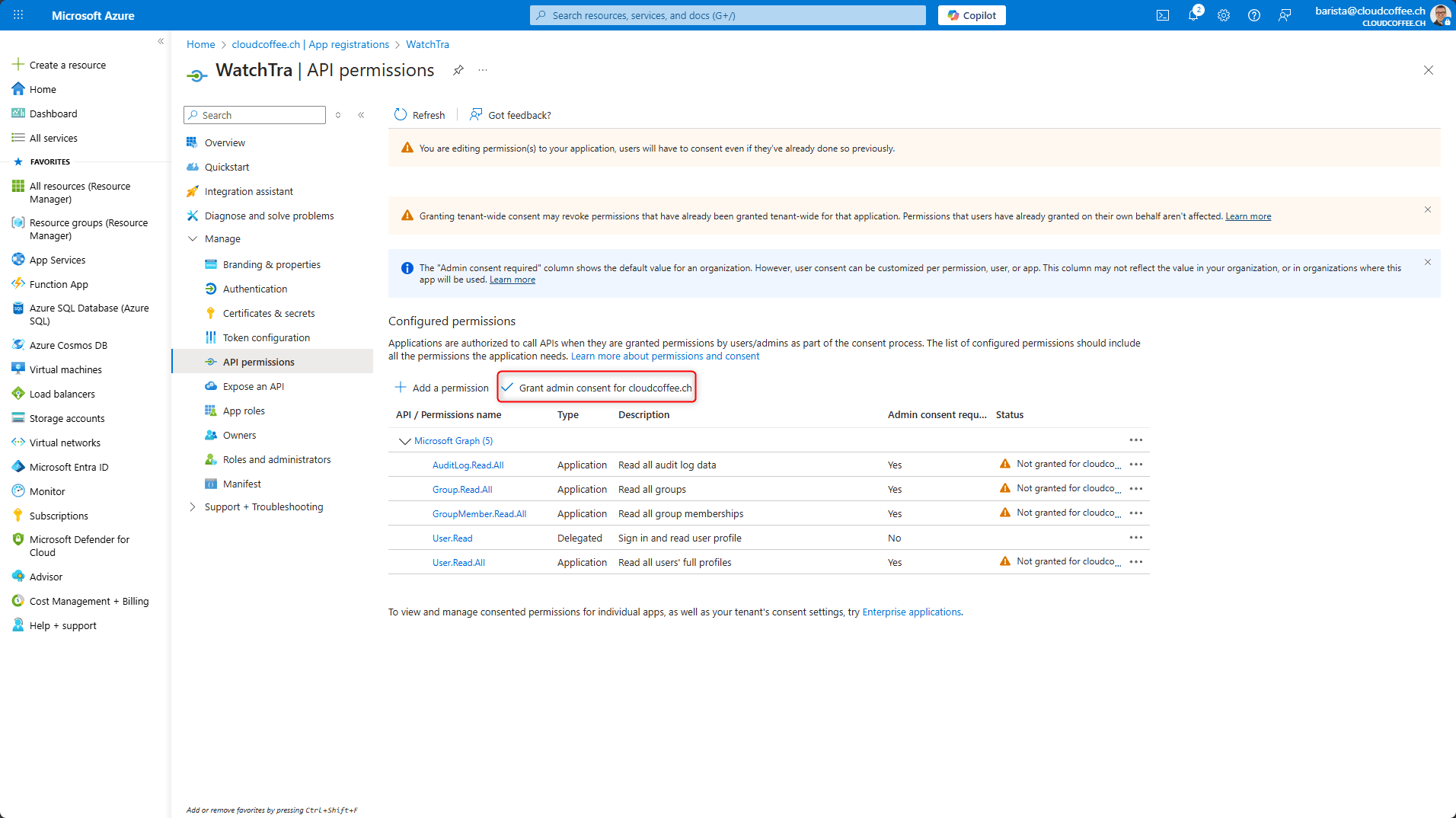Open more options for AuditLog.Read.All row
This screenshot has height=818, width=1456.
pos(1135,465)
